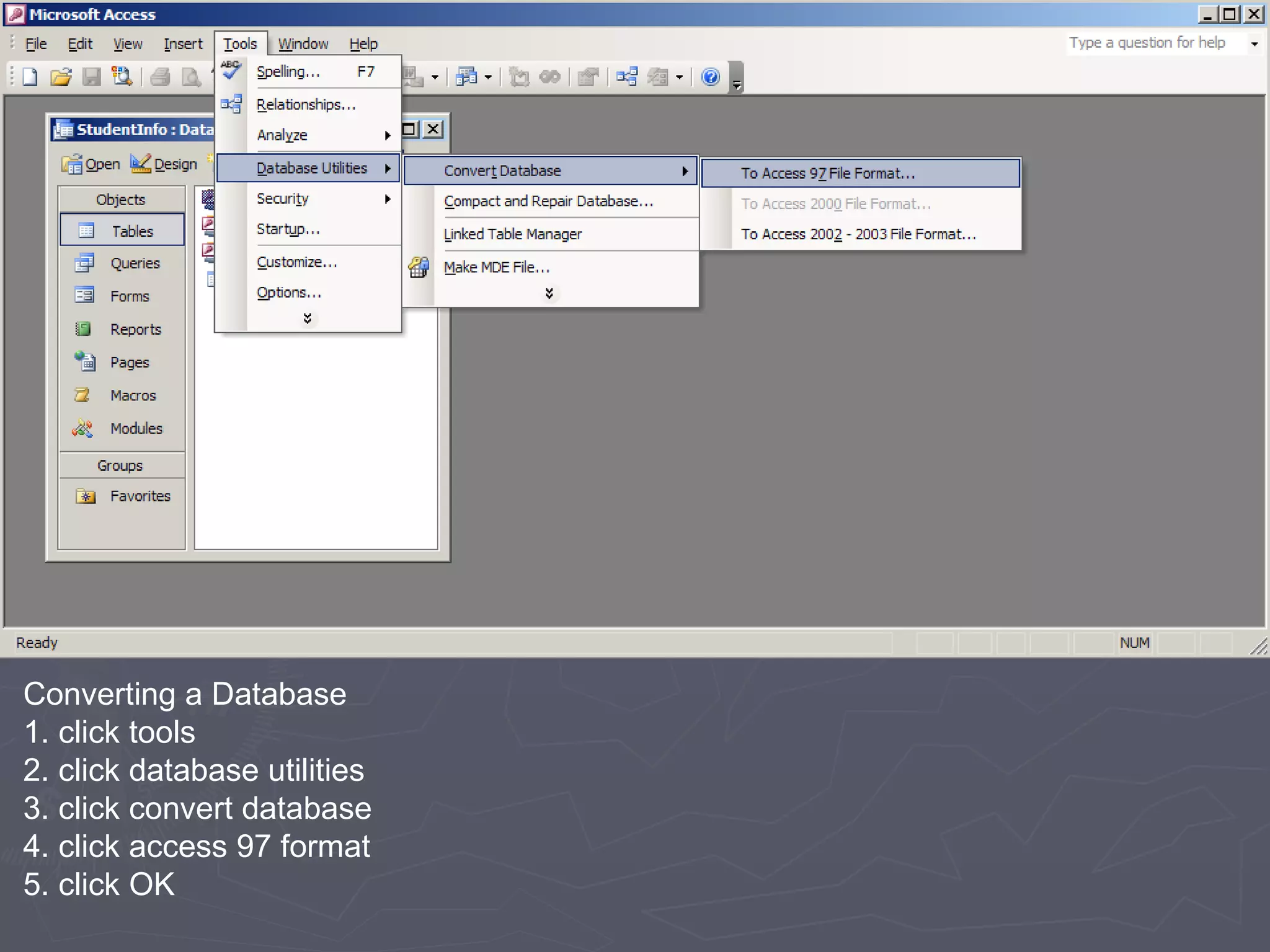The height and width of the screenshot is (952, 1270).
Task: Choose To Access 97 File Format
Action: [x=861, y=174]
